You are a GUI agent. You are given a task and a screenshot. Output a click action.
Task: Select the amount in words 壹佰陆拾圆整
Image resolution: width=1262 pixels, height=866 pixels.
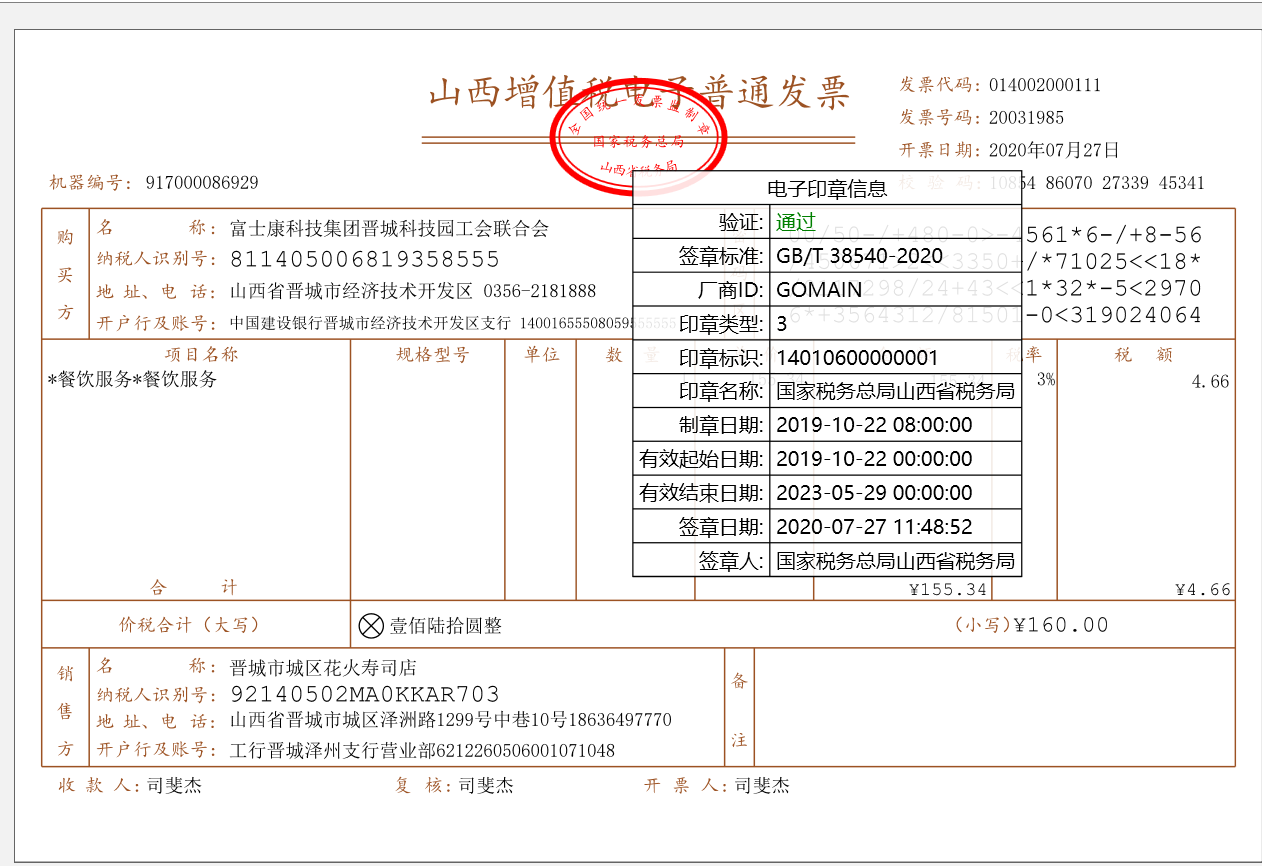pos(446,626)
